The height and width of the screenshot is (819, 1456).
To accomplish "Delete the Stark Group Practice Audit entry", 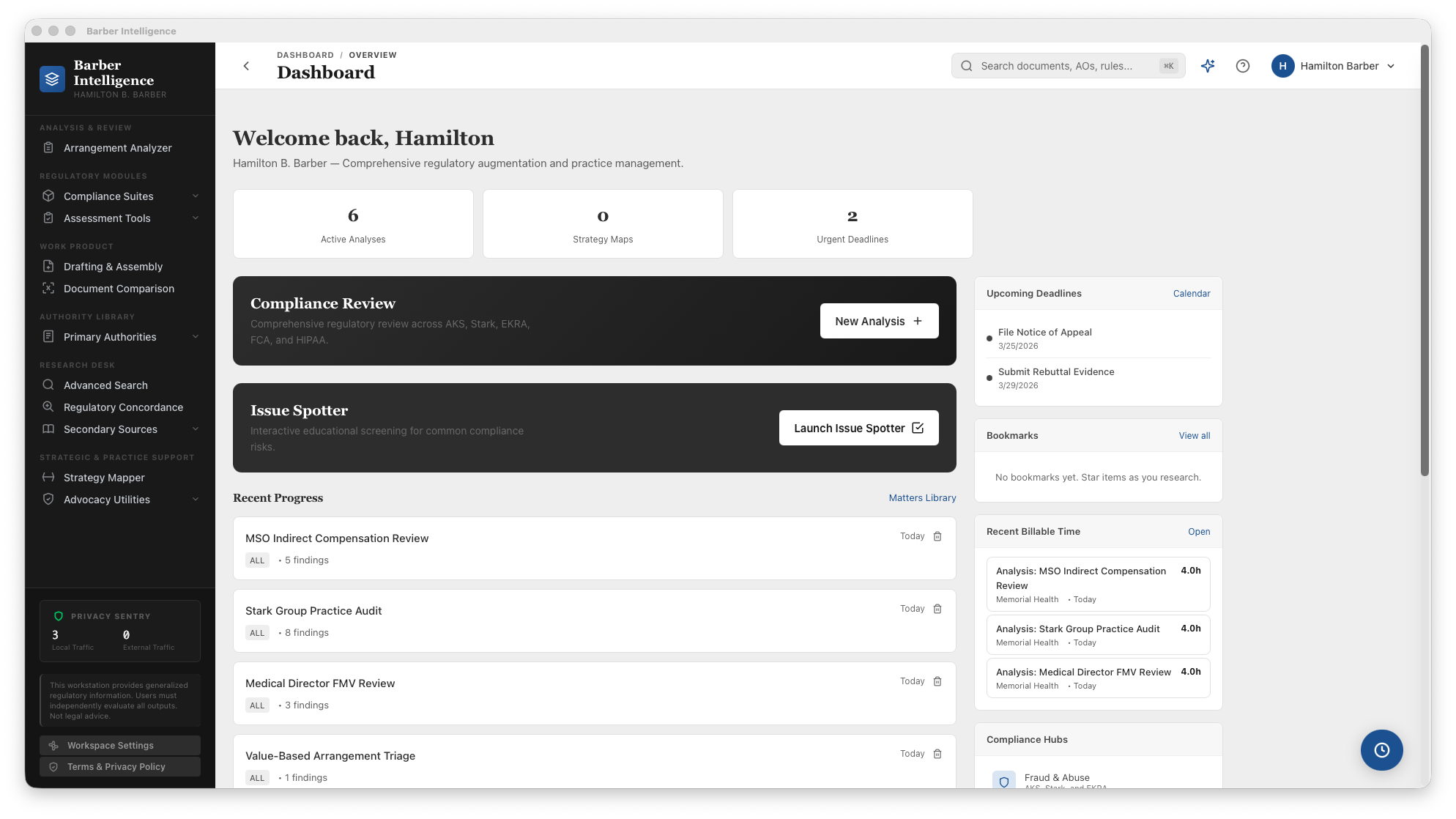I will pyautogui.click(x=937, y=609).
